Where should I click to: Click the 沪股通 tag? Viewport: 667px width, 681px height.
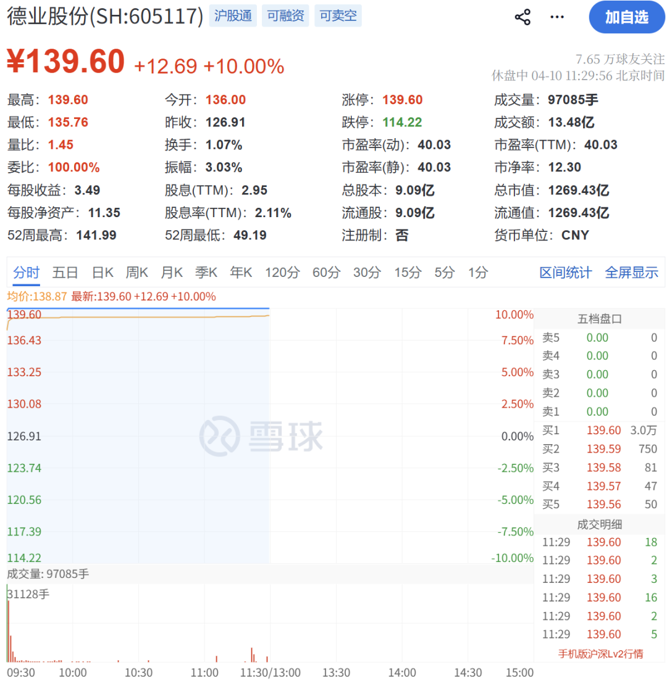click(234, 16)
